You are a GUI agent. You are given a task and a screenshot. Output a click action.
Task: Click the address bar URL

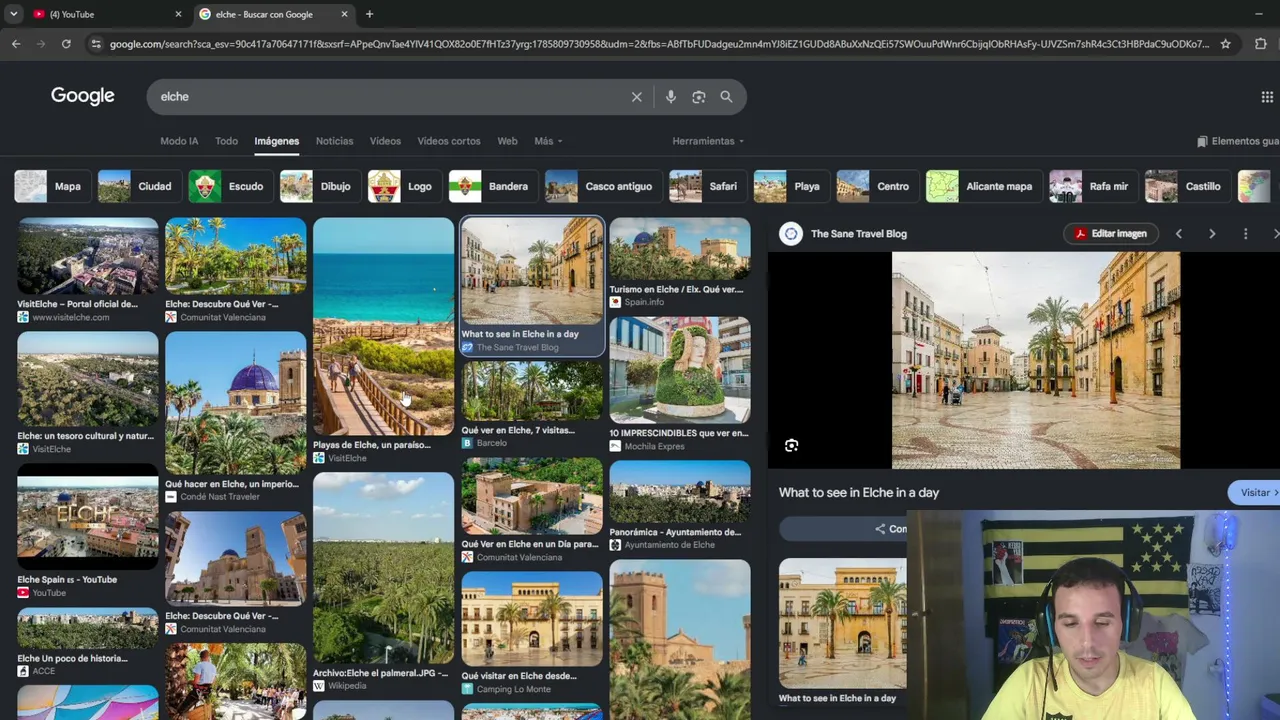coord(659,44)
